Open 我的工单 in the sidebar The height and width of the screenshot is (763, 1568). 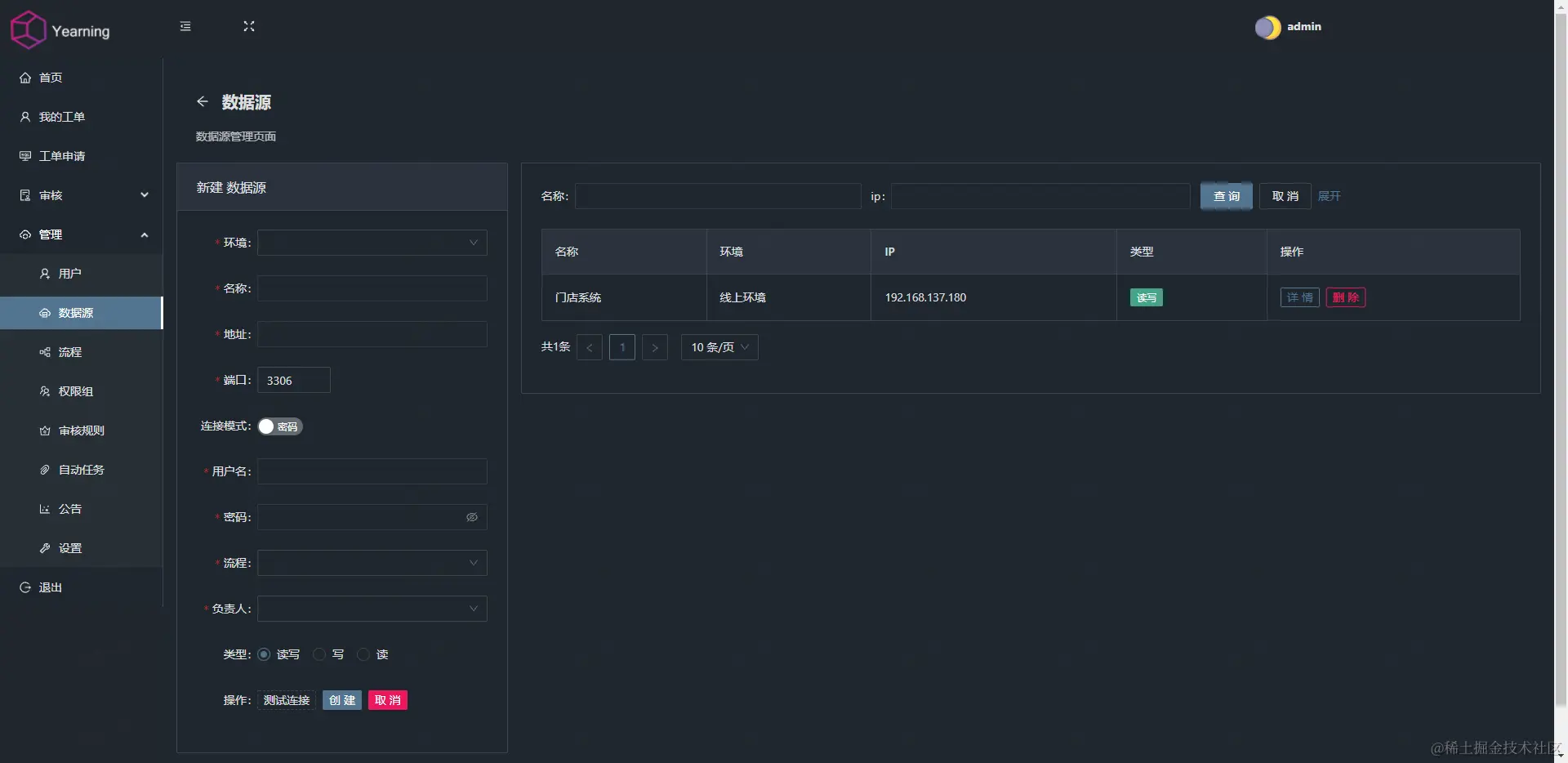pos(82,117)
